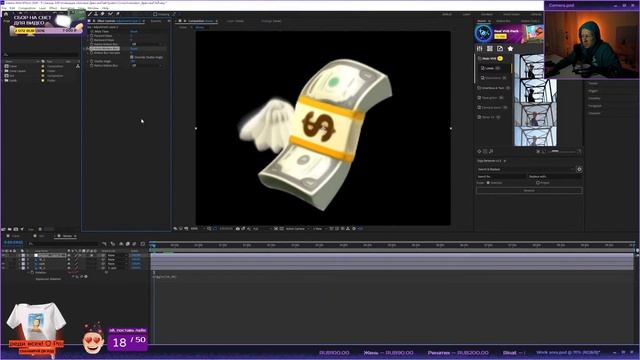The image size is (640, 360).
Task: Open the Effect menu
Action: [53, 8]
